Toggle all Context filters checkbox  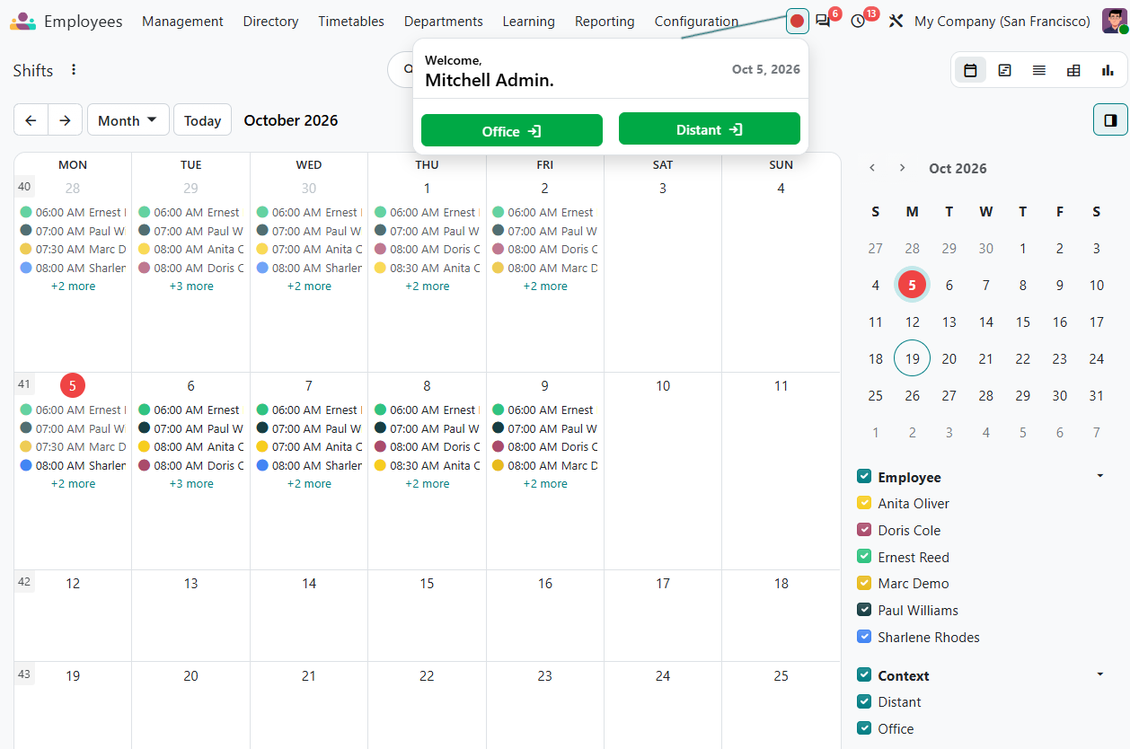(x=864, y=674)
